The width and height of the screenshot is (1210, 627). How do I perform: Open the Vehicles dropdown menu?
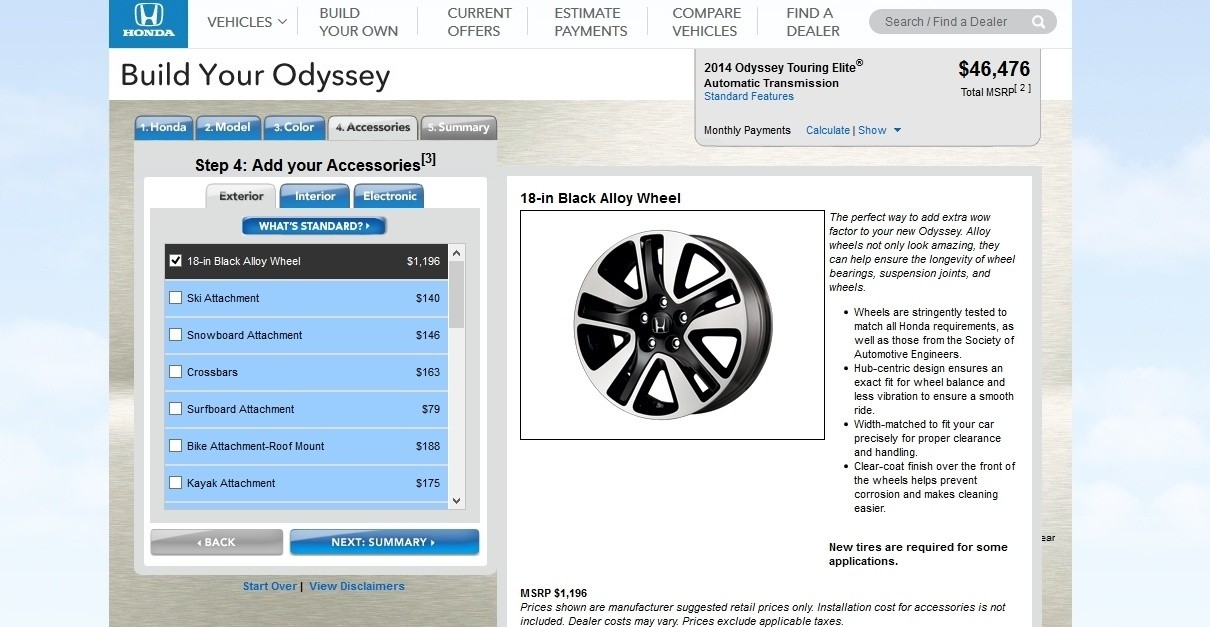pyautogui.click(x=247, y=22)
